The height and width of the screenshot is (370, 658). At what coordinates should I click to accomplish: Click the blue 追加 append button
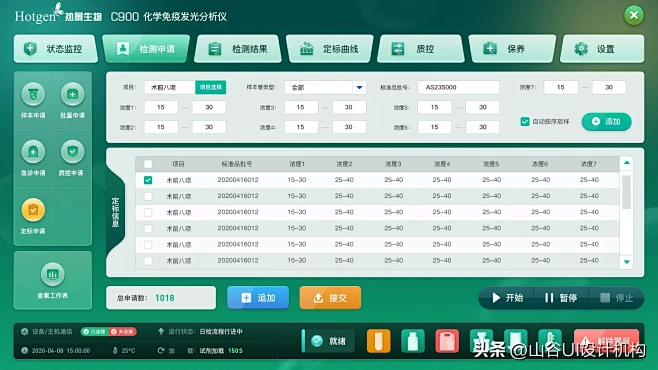[258, 298]
